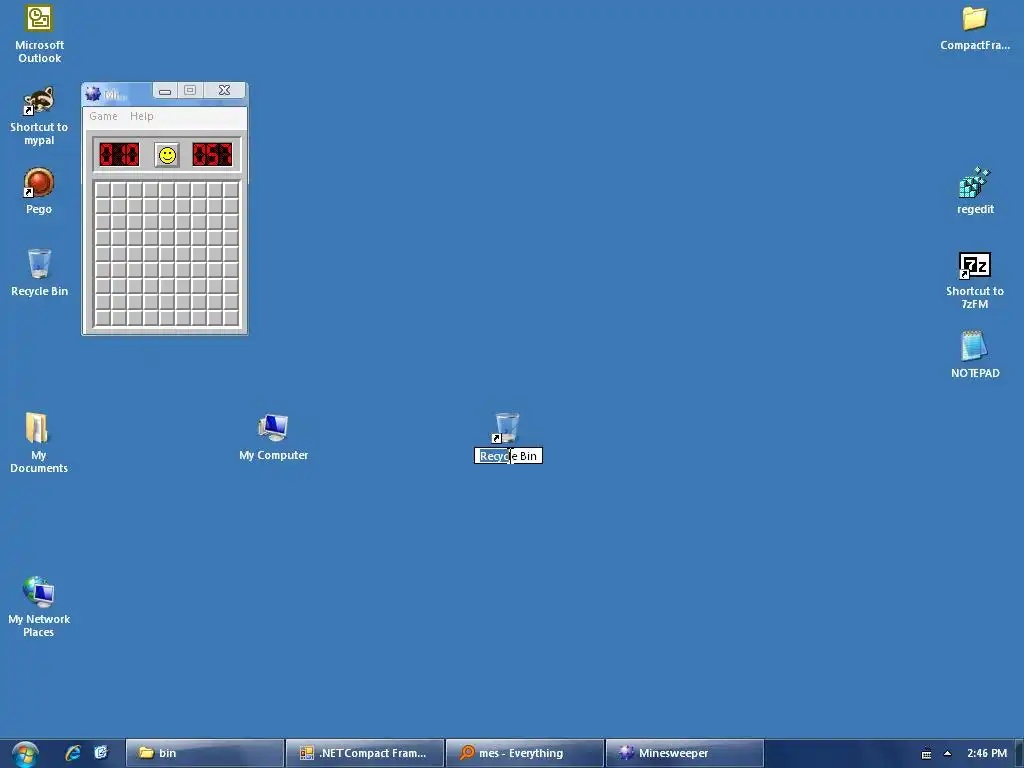The width and height of the screenshot is (1024, 768).
Task: Switch to .NET Compact Fram... taskbar button
Action: click(365, 753)
